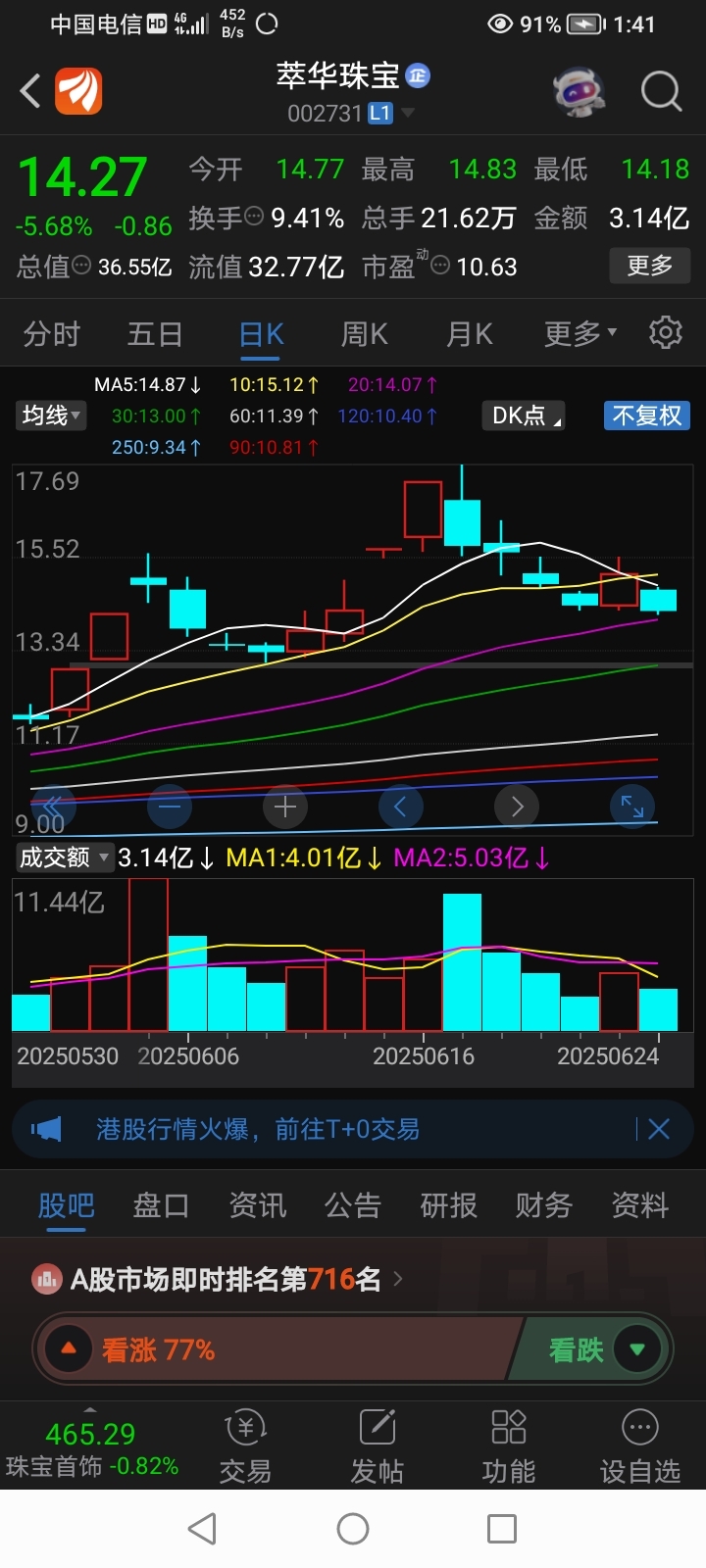Expand chart to fullscreen icon
This screenshot has height=1568, width=706.
pyautogui.click(x=632, y=807)
